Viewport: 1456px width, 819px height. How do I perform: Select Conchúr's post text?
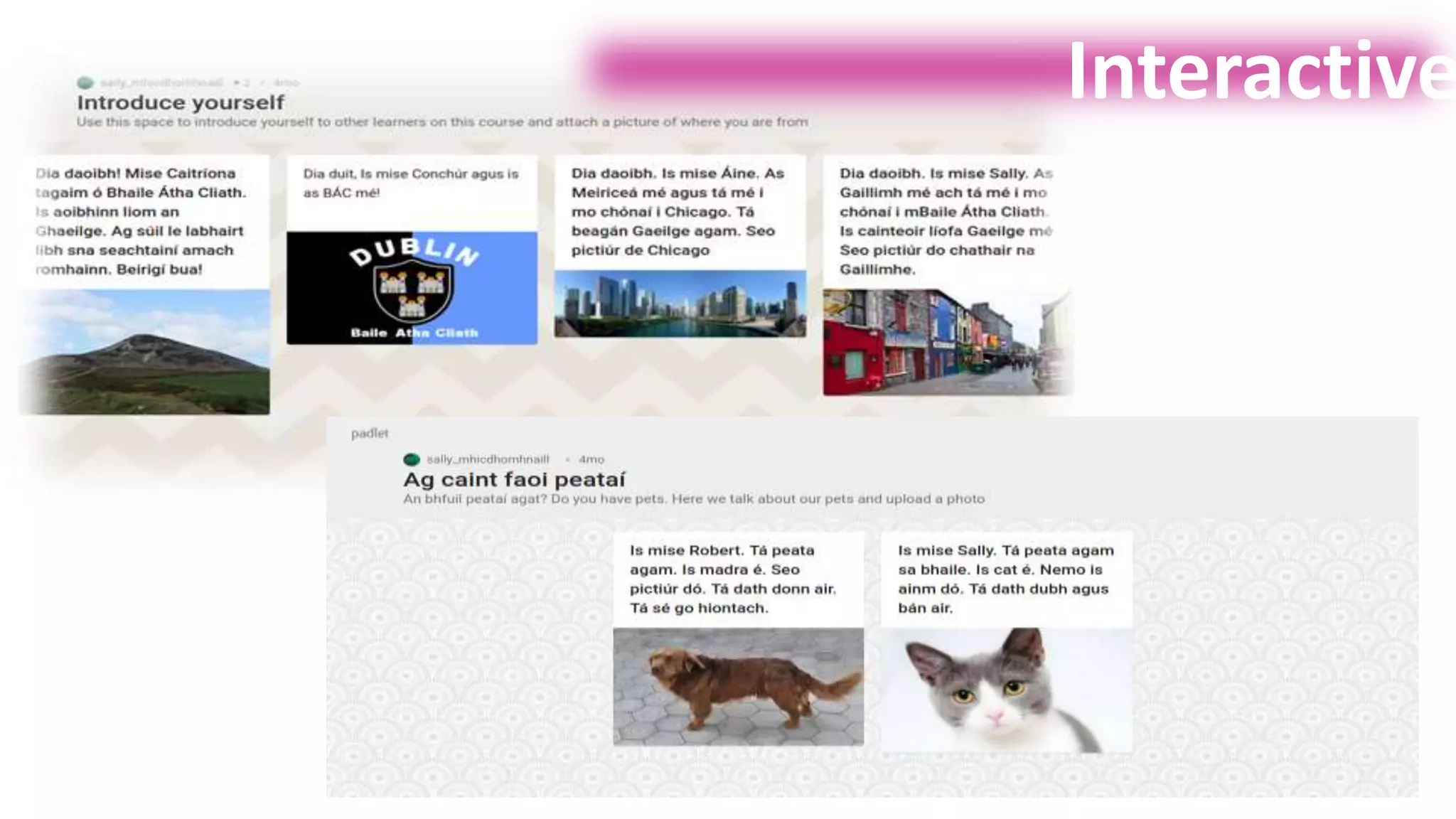(411, 183)
